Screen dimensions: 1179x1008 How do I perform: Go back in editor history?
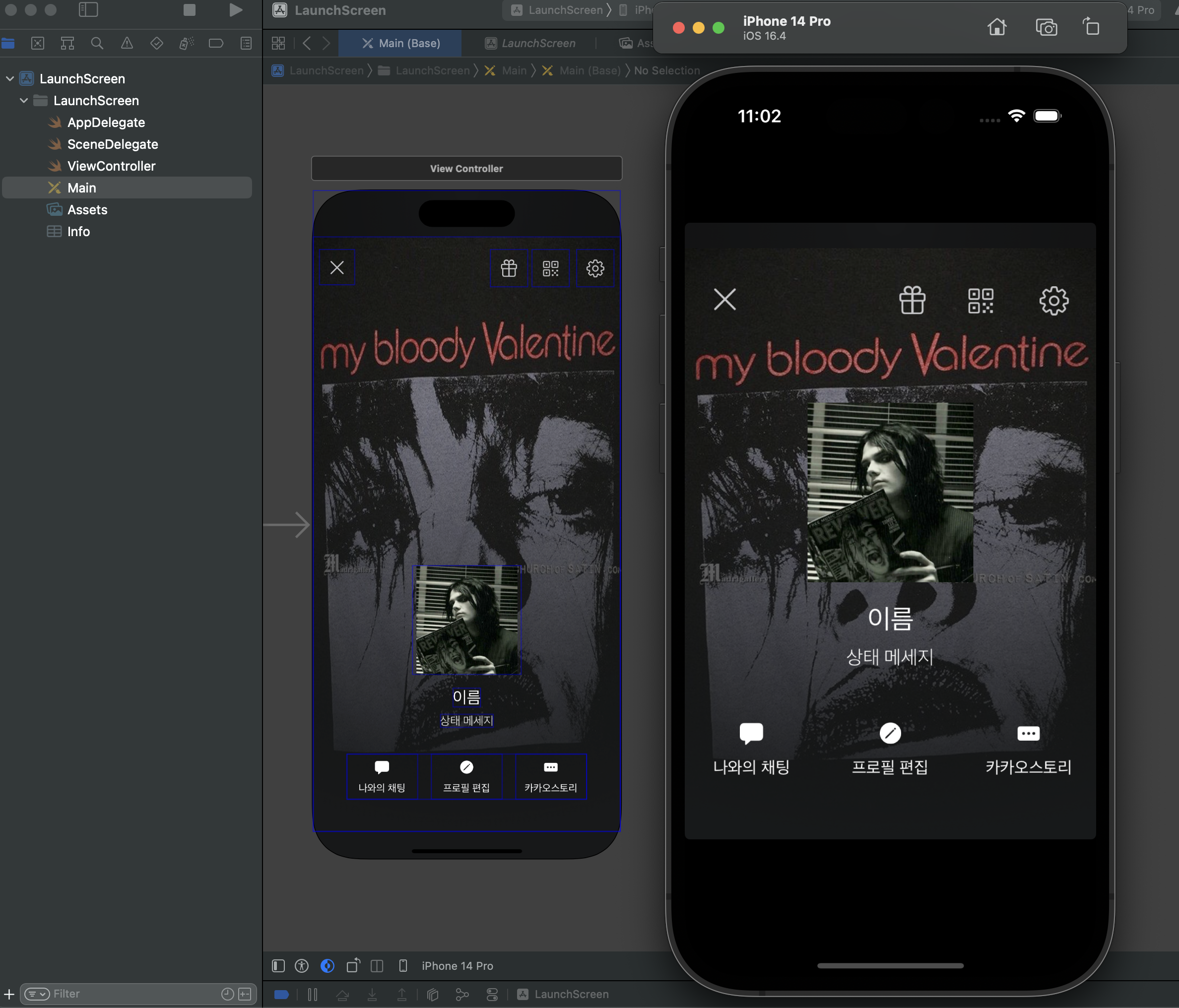(x=307, y=43)
